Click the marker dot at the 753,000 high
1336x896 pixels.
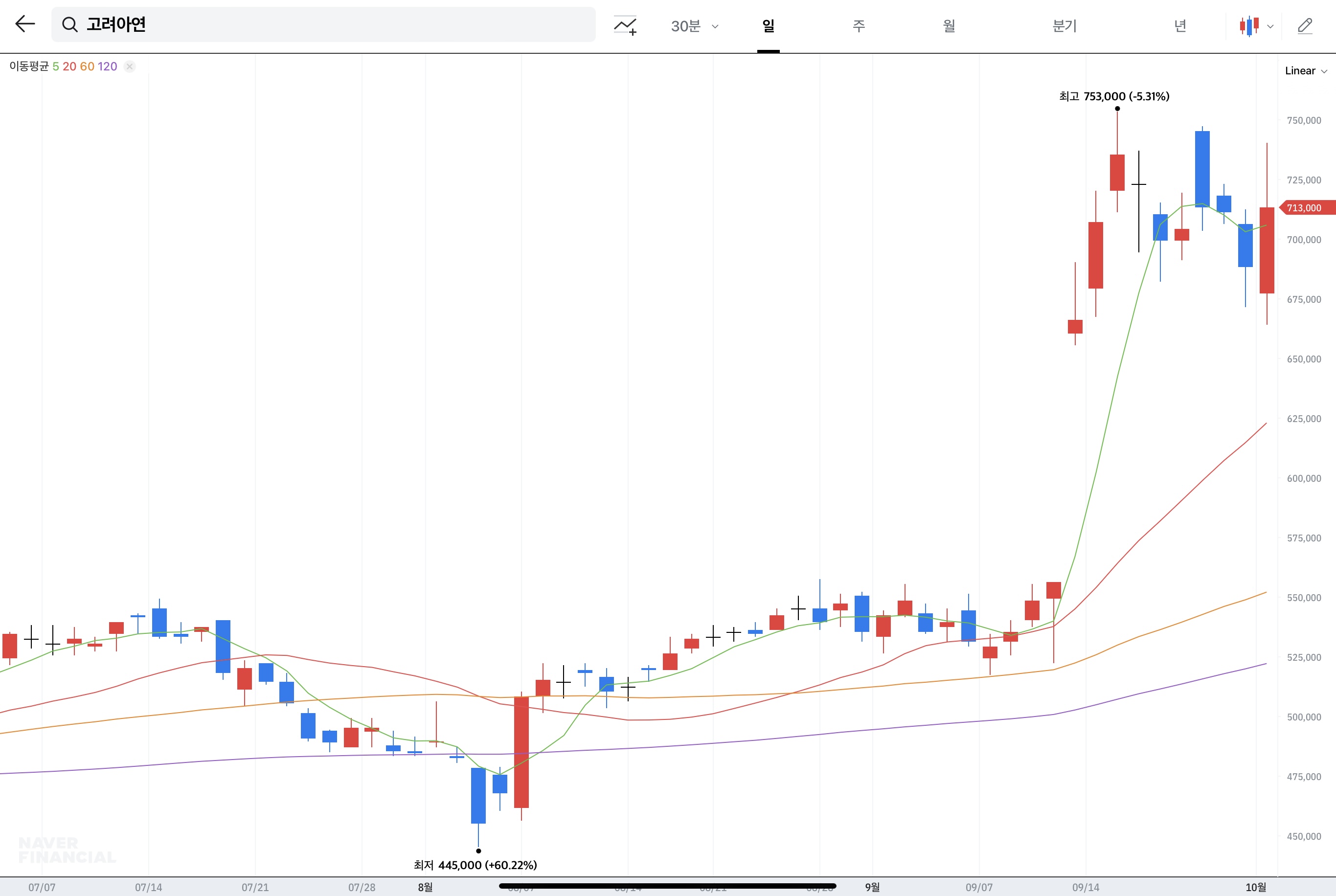point(1117,109)
